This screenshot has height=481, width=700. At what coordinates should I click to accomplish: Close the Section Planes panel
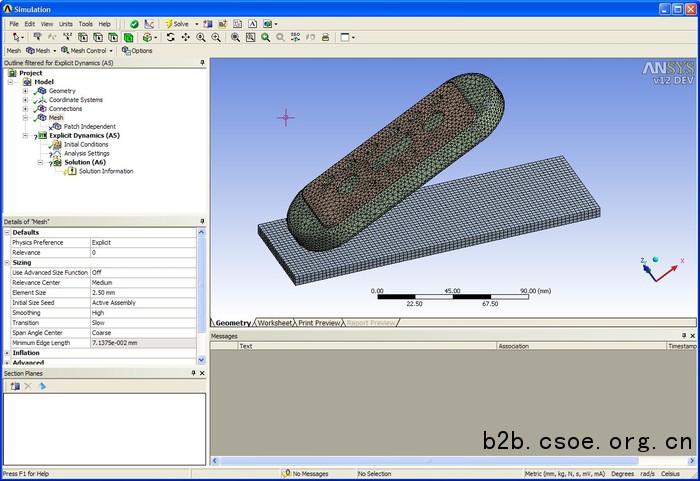[202, 373]
